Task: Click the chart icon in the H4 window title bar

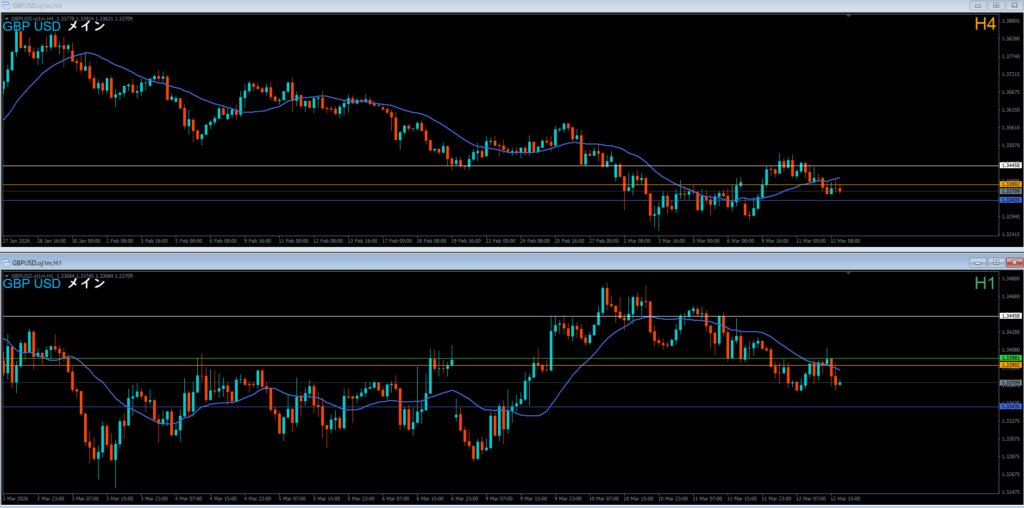Action: [6, 5]
